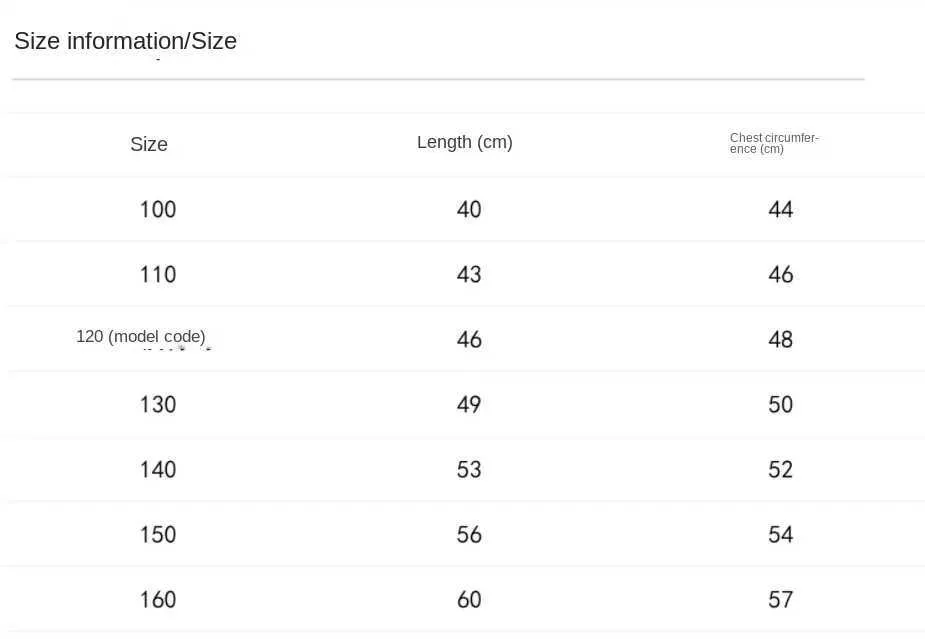The image size is (925, 639).
Task: Click the "120 (model code)" size label
Action: (x=141, y=337)
